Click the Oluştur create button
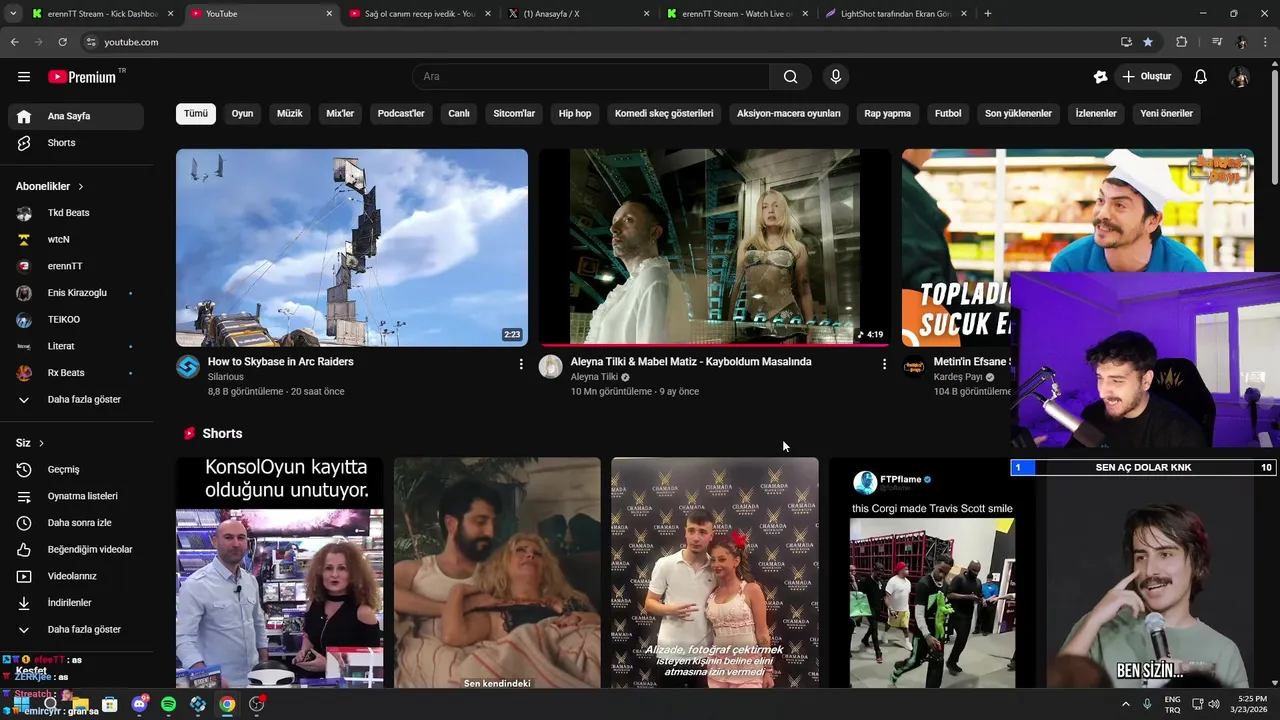This screenshot has width=1280, height=720. [x=1147, y=77]
